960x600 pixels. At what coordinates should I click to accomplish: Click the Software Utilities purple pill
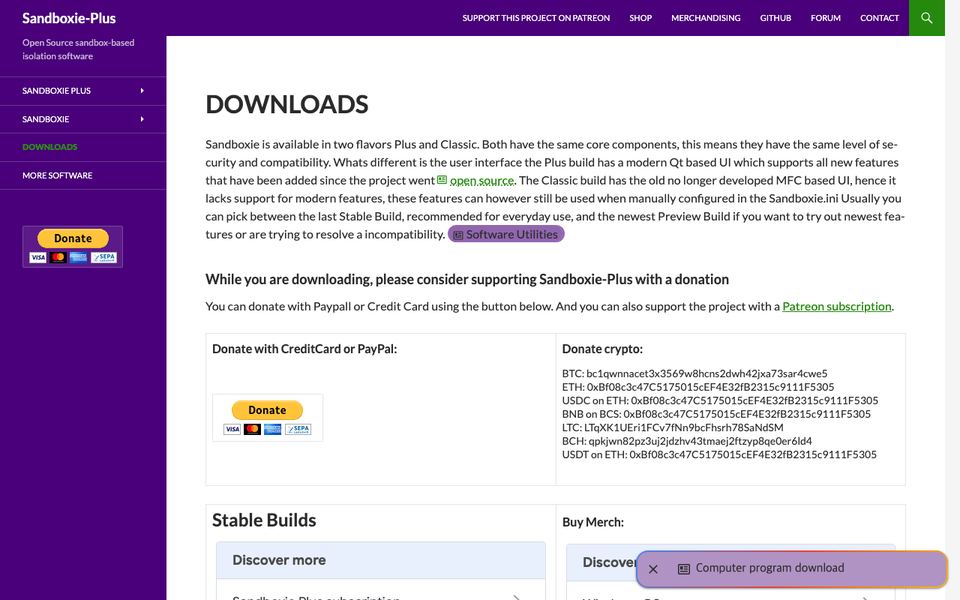point(506,234)
